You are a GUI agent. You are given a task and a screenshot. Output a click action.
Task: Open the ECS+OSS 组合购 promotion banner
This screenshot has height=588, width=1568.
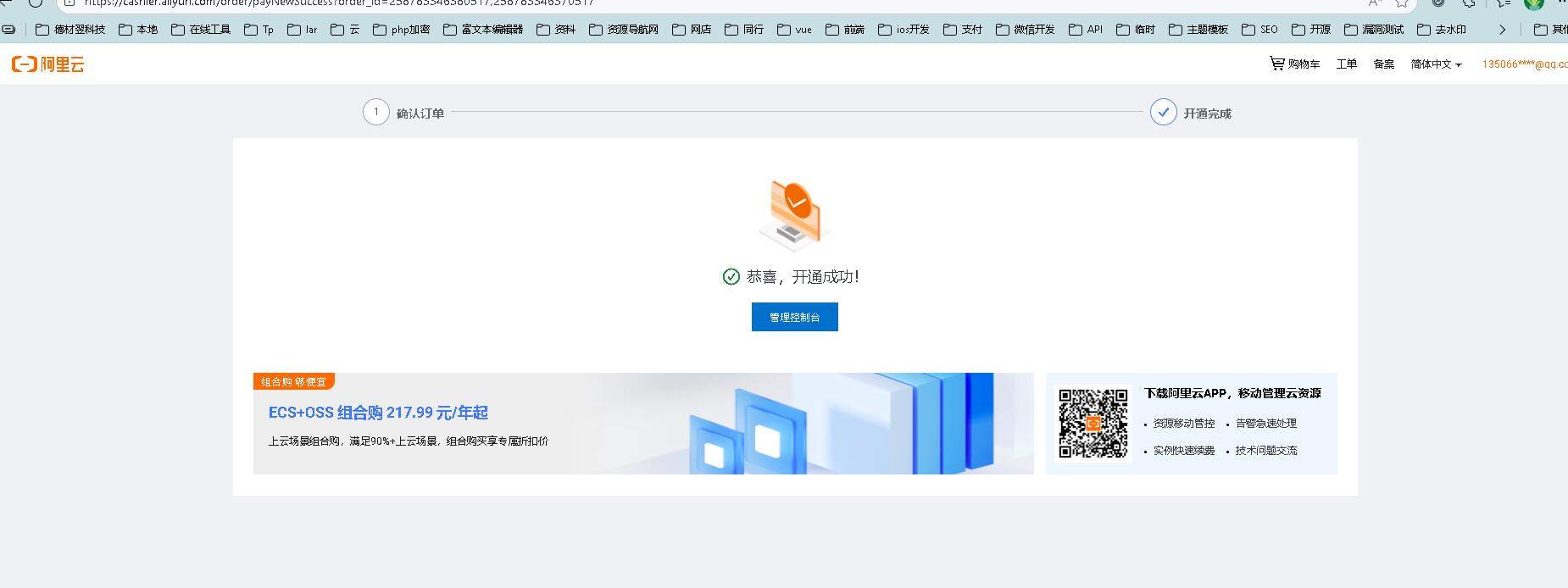(x=642, y=424)
